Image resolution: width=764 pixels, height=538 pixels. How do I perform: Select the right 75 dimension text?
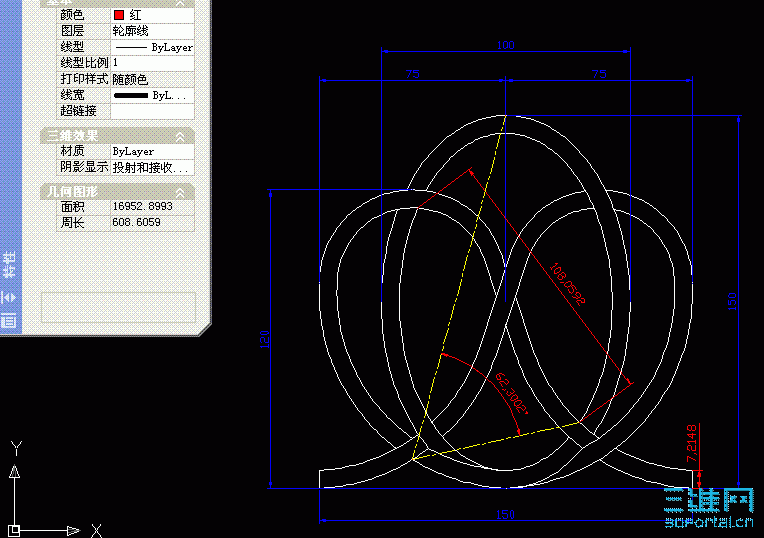coord(599,74)
